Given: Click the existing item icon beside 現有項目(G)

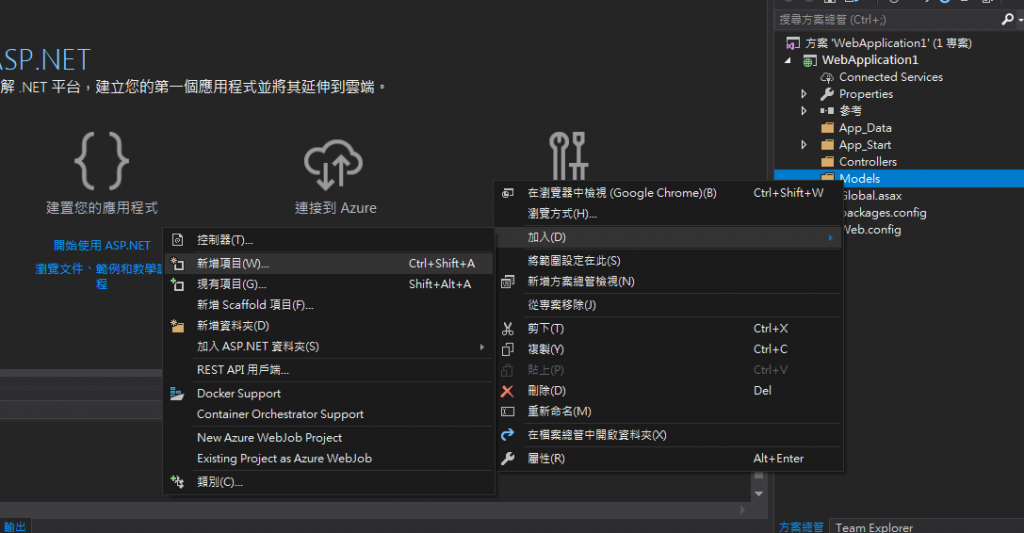Looking at the screenshot, I should (177, 284).
